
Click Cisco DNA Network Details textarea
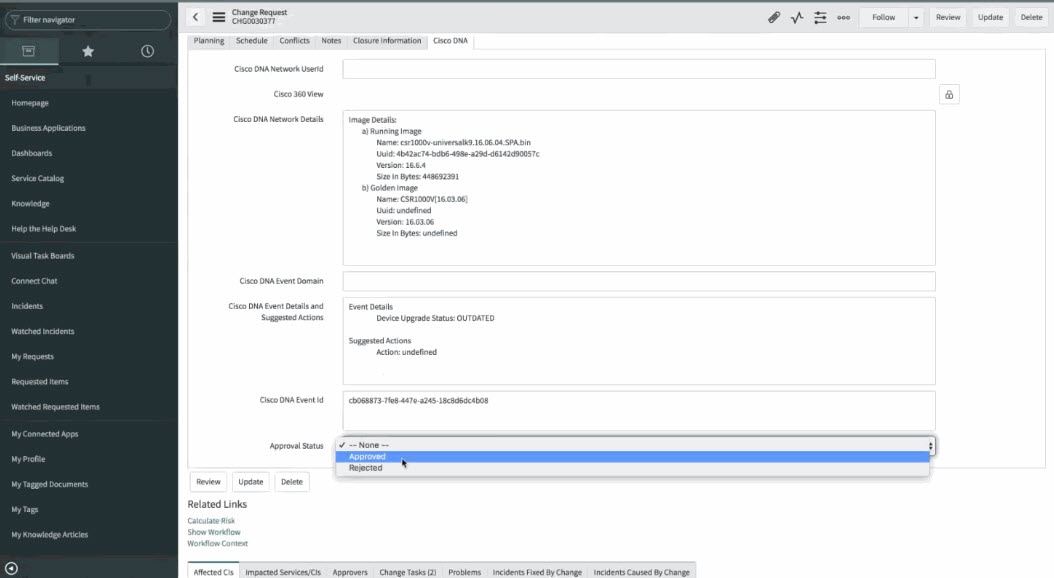click(639, 188)
